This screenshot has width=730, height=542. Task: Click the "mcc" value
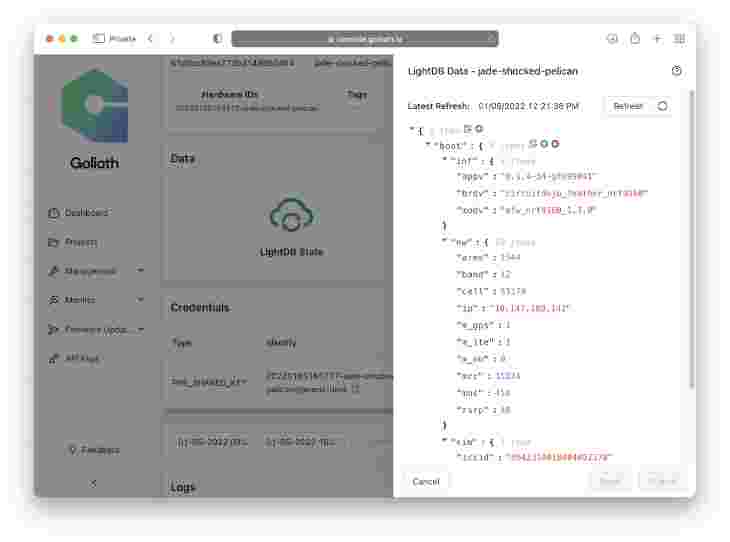click(508, 376)
